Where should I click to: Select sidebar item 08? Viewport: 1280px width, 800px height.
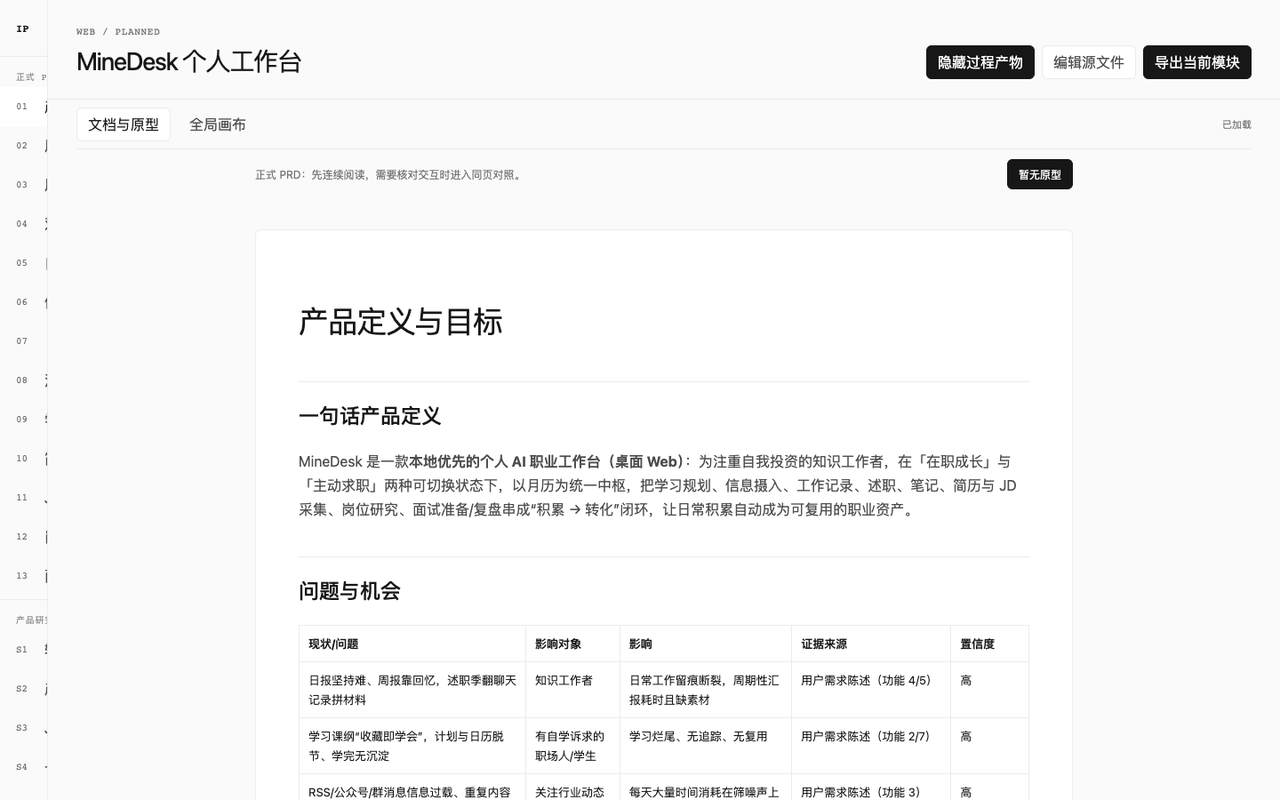pos(24,379)
